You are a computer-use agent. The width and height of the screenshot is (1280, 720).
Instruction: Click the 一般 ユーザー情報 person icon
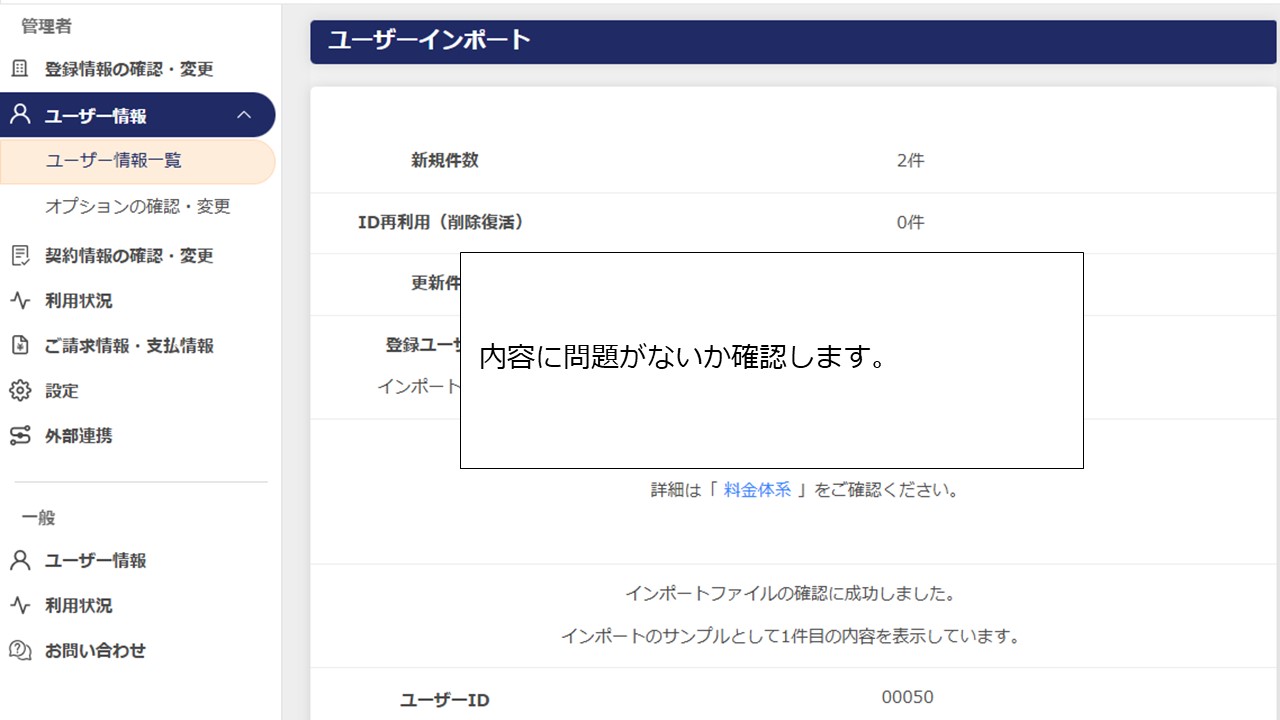[17, 560]
